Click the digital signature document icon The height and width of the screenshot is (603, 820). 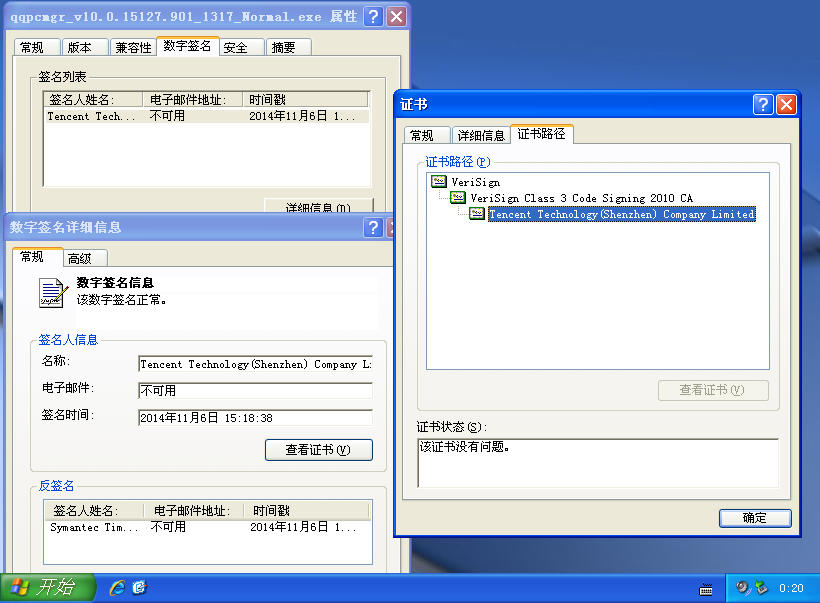pos(53,293)
